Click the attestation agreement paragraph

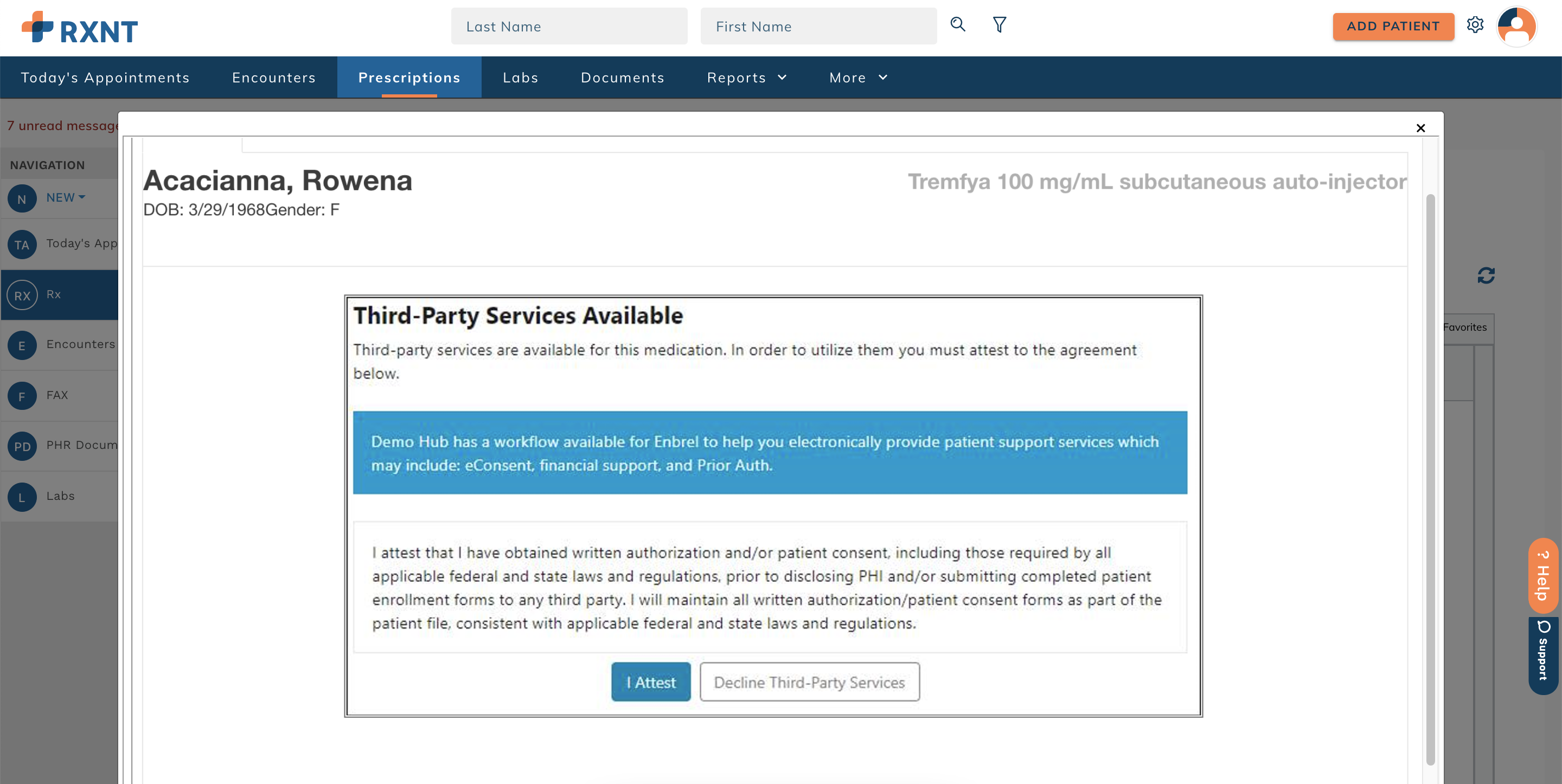click(767, 588)
